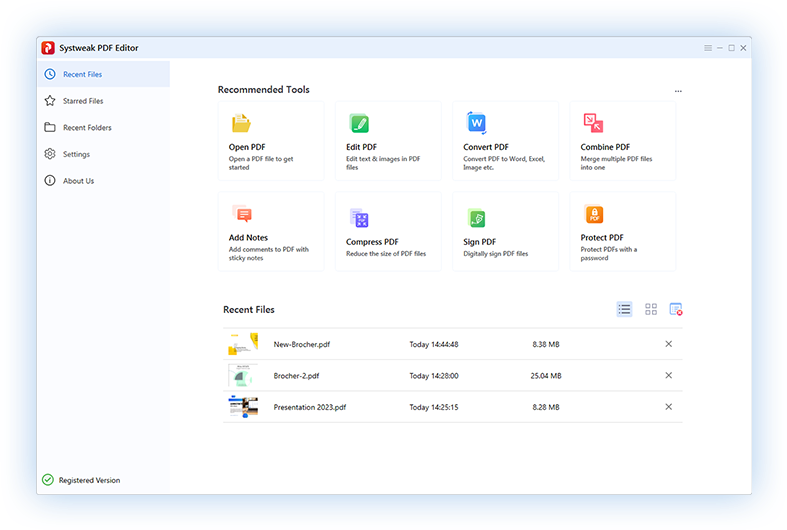Click the Starred Files star icon

pos(50,101)
